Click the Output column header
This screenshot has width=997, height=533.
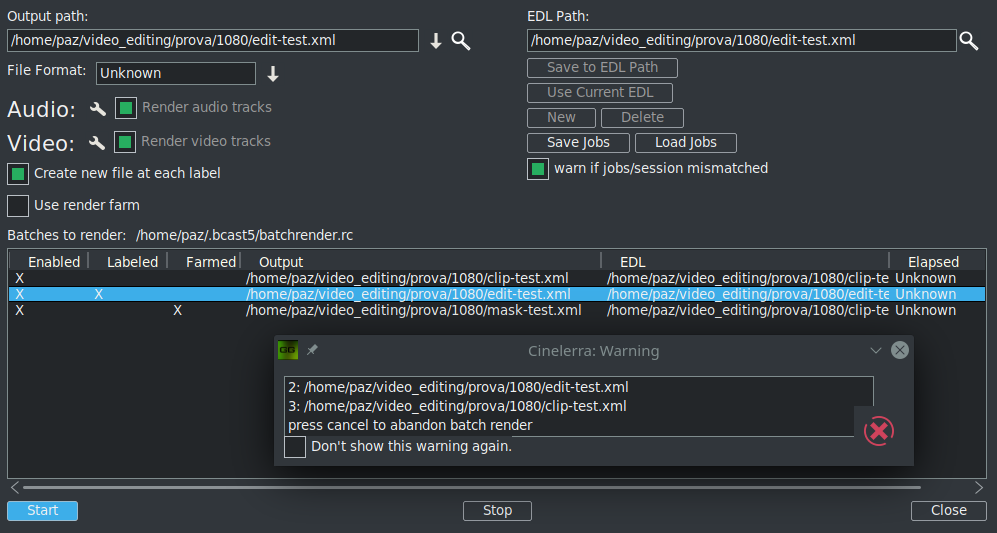(280, 262)
